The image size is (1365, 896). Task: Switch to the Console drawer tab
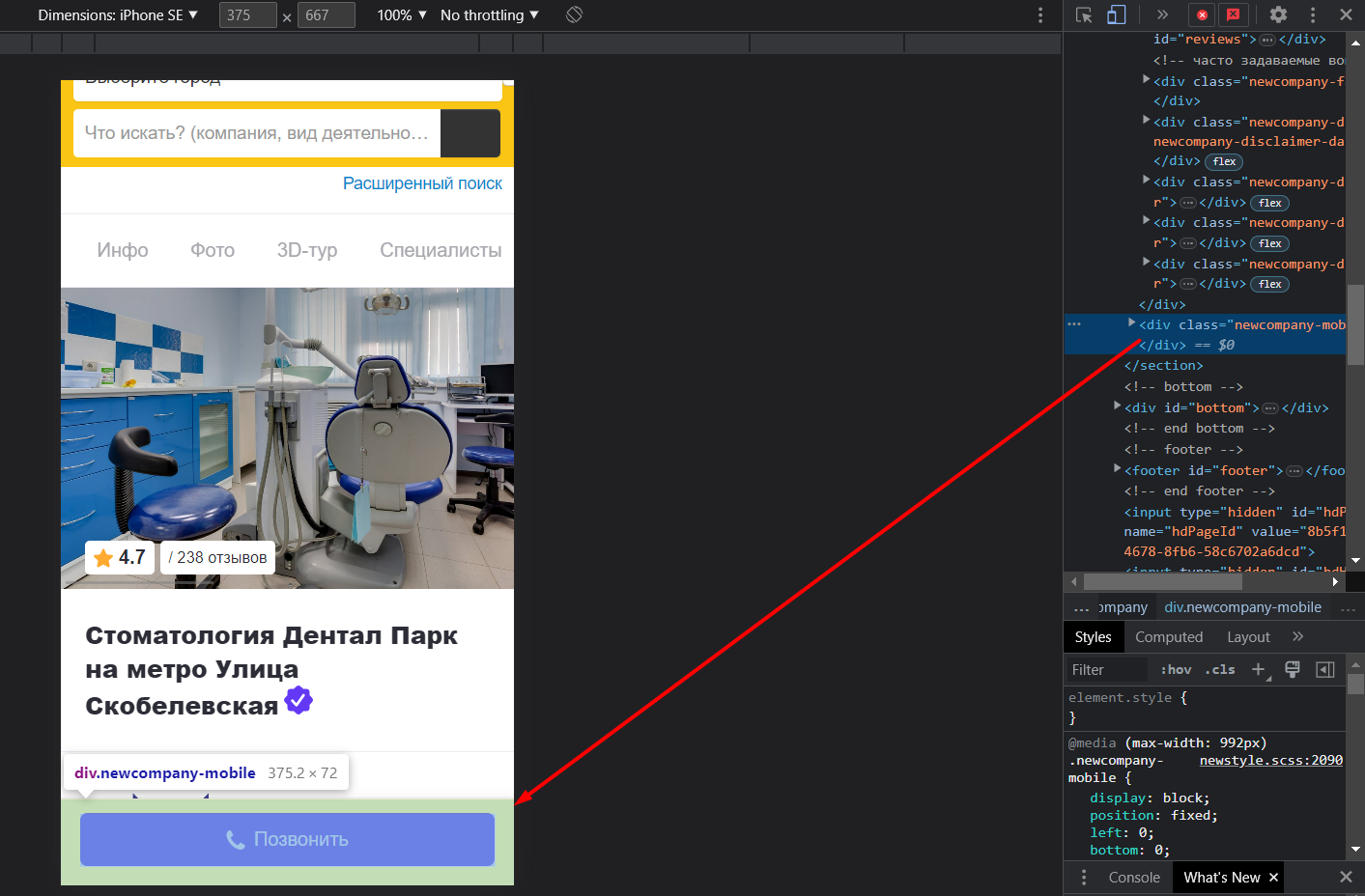pyautogui.click(x=1134, y=878)
